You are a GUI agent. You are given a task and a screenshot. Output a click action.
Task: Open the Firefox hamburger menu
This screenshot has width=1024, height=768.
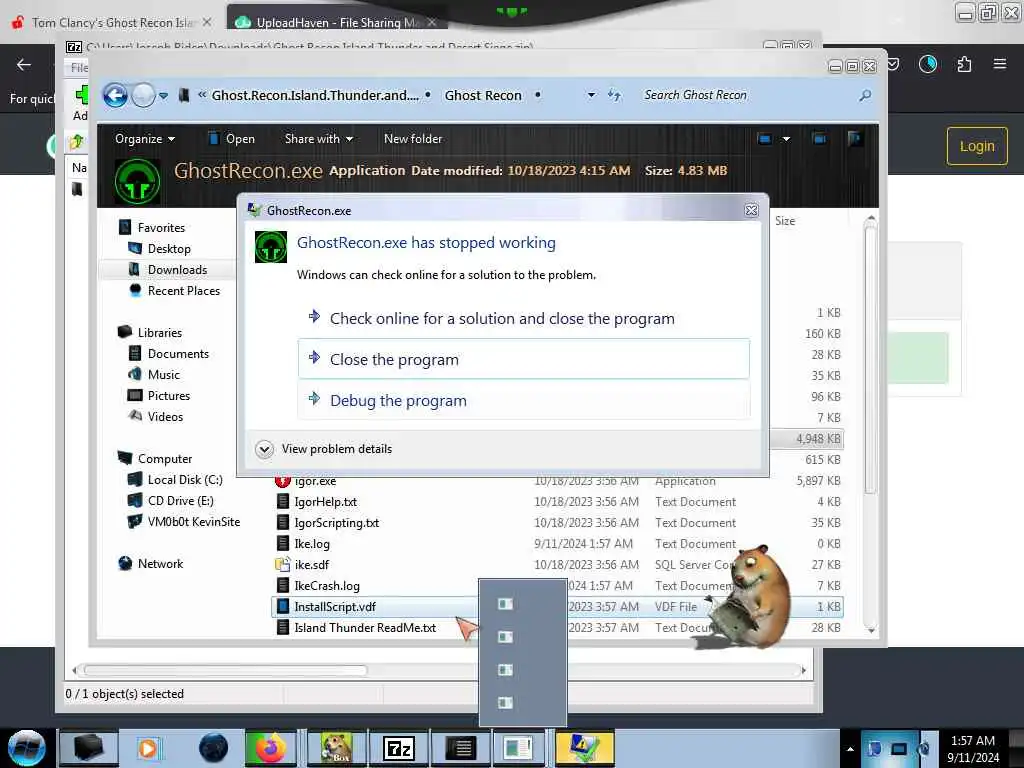999,64
